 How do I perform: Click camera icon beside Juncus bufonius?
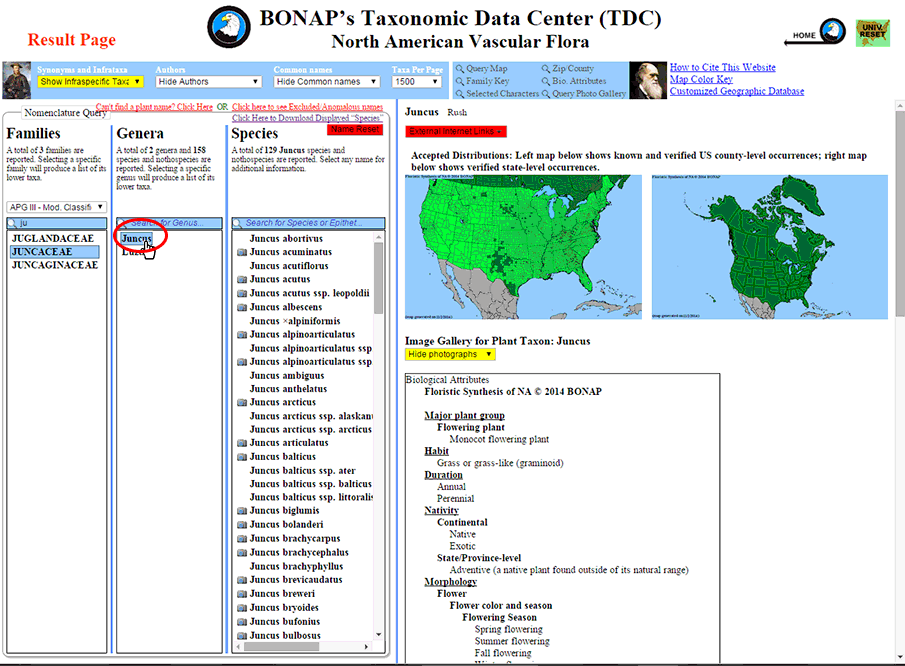point(242,622)
